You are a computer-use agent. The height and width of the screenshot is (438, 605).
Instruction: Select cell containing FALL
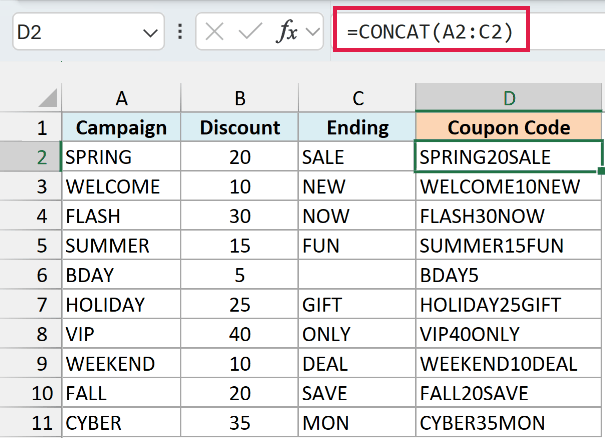pos(121,393)
